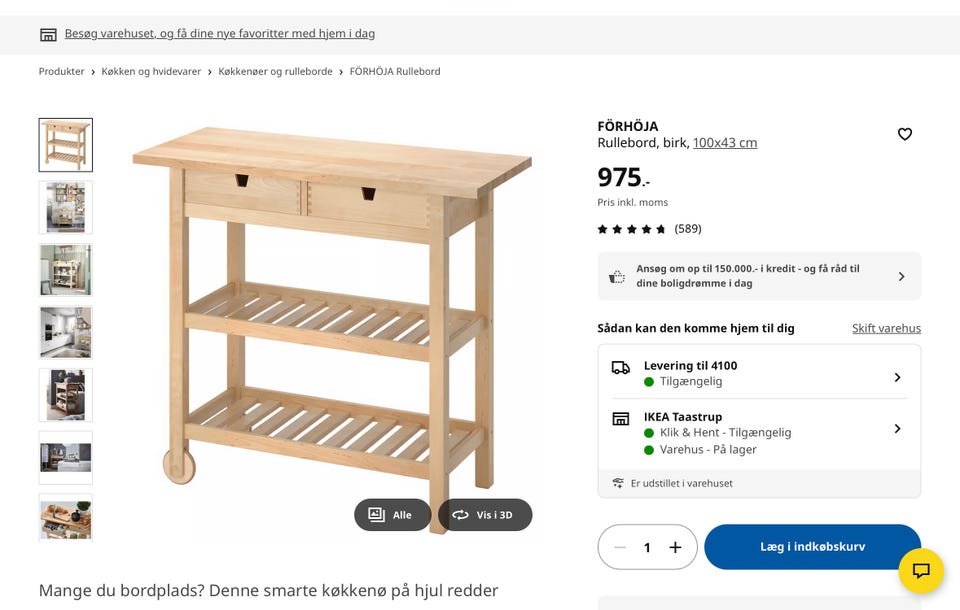This screenshot has width=960, height=610.
Task: Select the second product thumbnail image
Action: pos(66,207)
